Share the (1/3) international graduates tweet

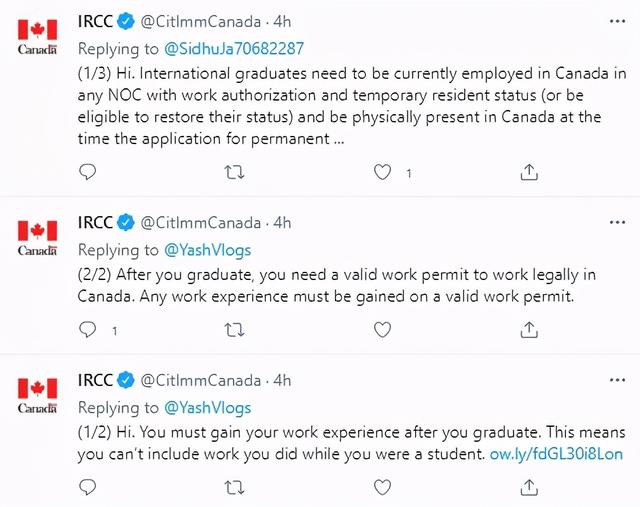(529, 172)
